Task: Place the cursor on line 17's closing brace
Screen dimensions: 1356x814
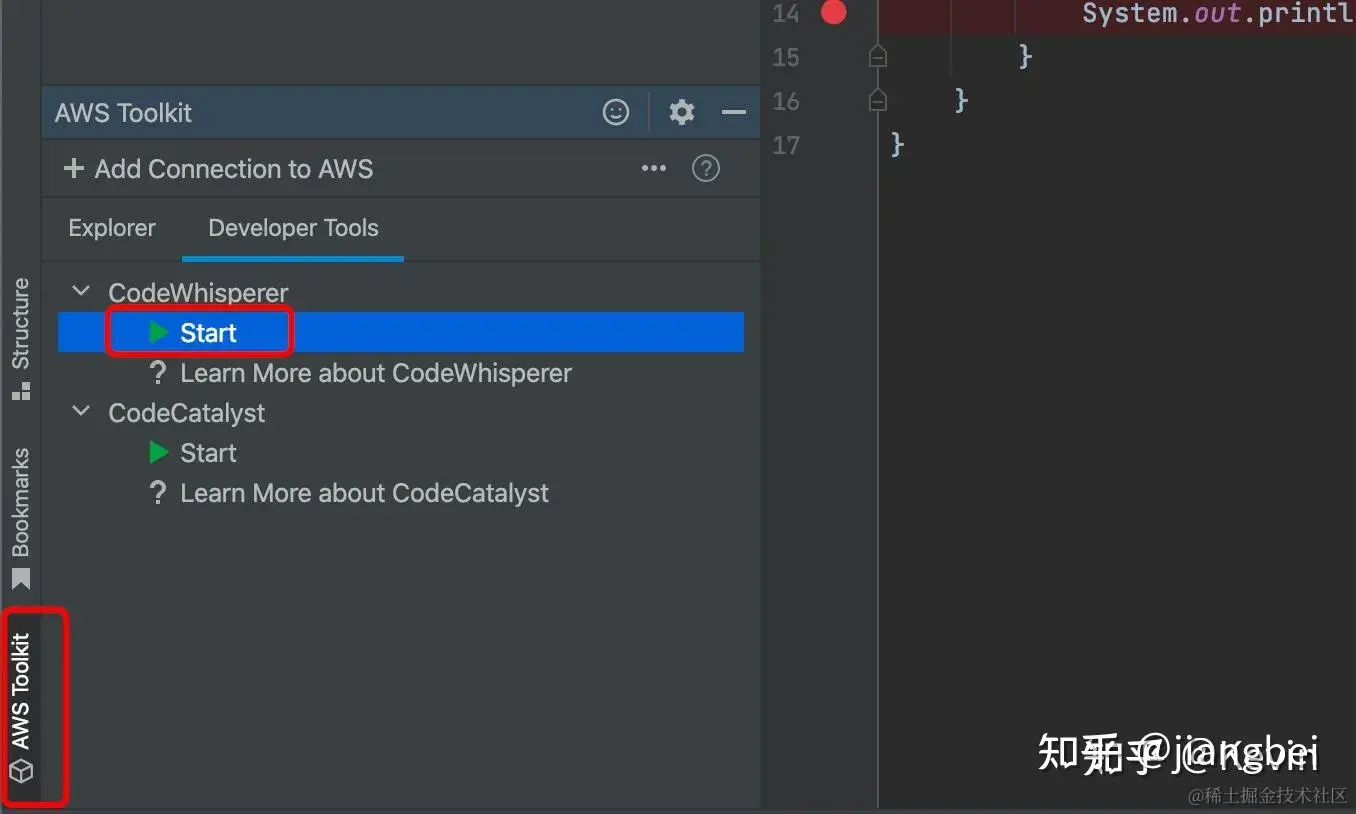Action: (x=897, y=145)
